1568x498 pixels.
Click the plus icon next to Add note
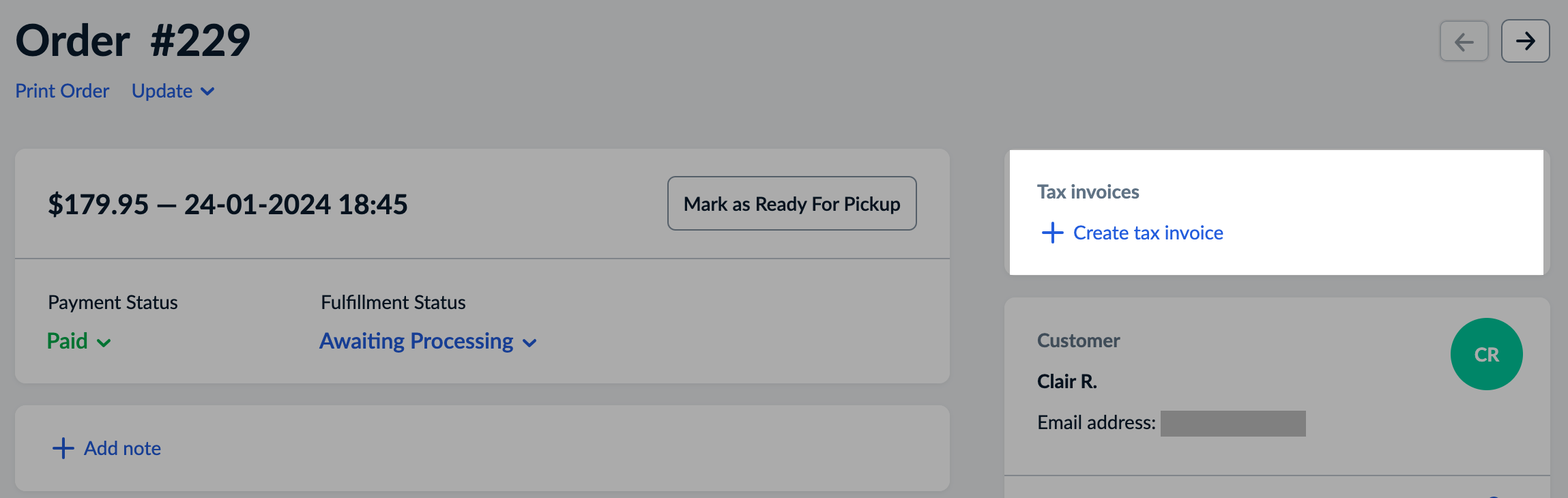(x=63, y=448)
